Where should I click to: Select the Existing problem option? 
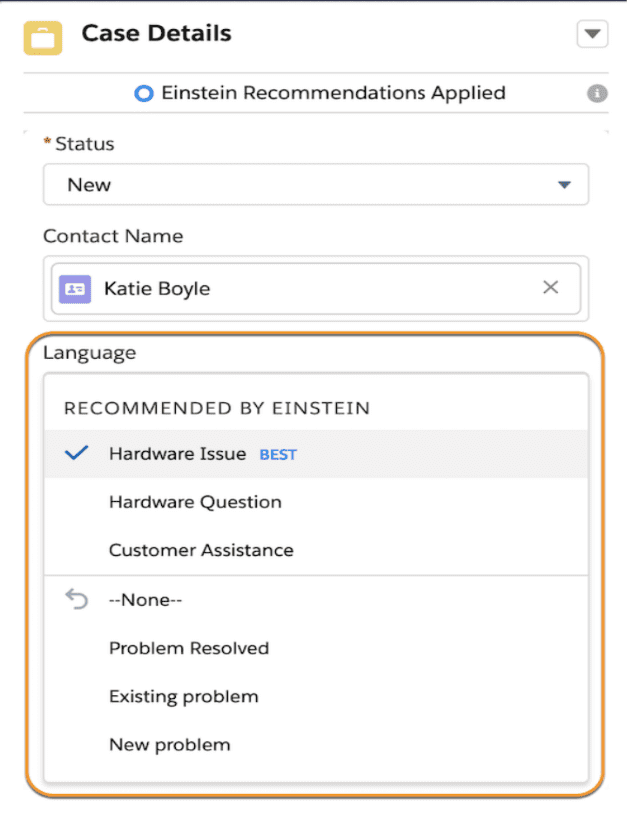point(183,696)
